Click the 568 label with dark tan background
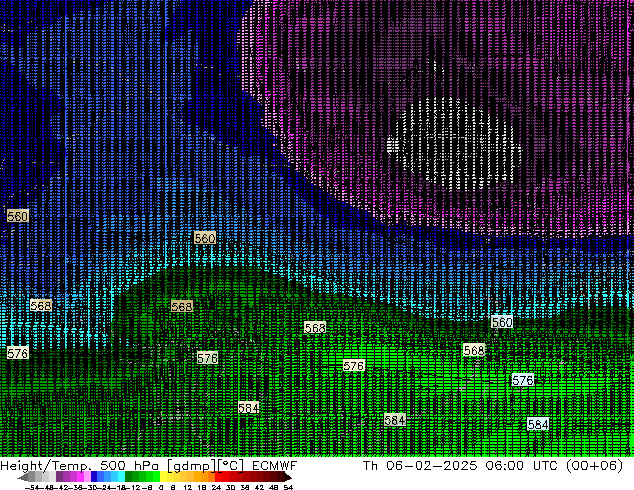This screenshot has width=634, height=490. [182, 306]
